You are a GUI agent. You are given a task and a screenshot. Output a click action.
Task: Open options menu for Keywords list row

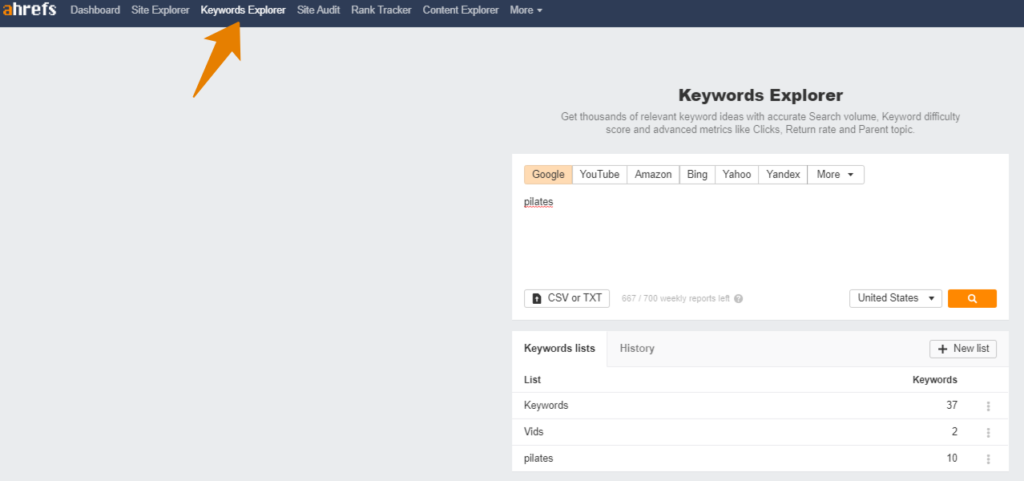[x=988, y=406]
